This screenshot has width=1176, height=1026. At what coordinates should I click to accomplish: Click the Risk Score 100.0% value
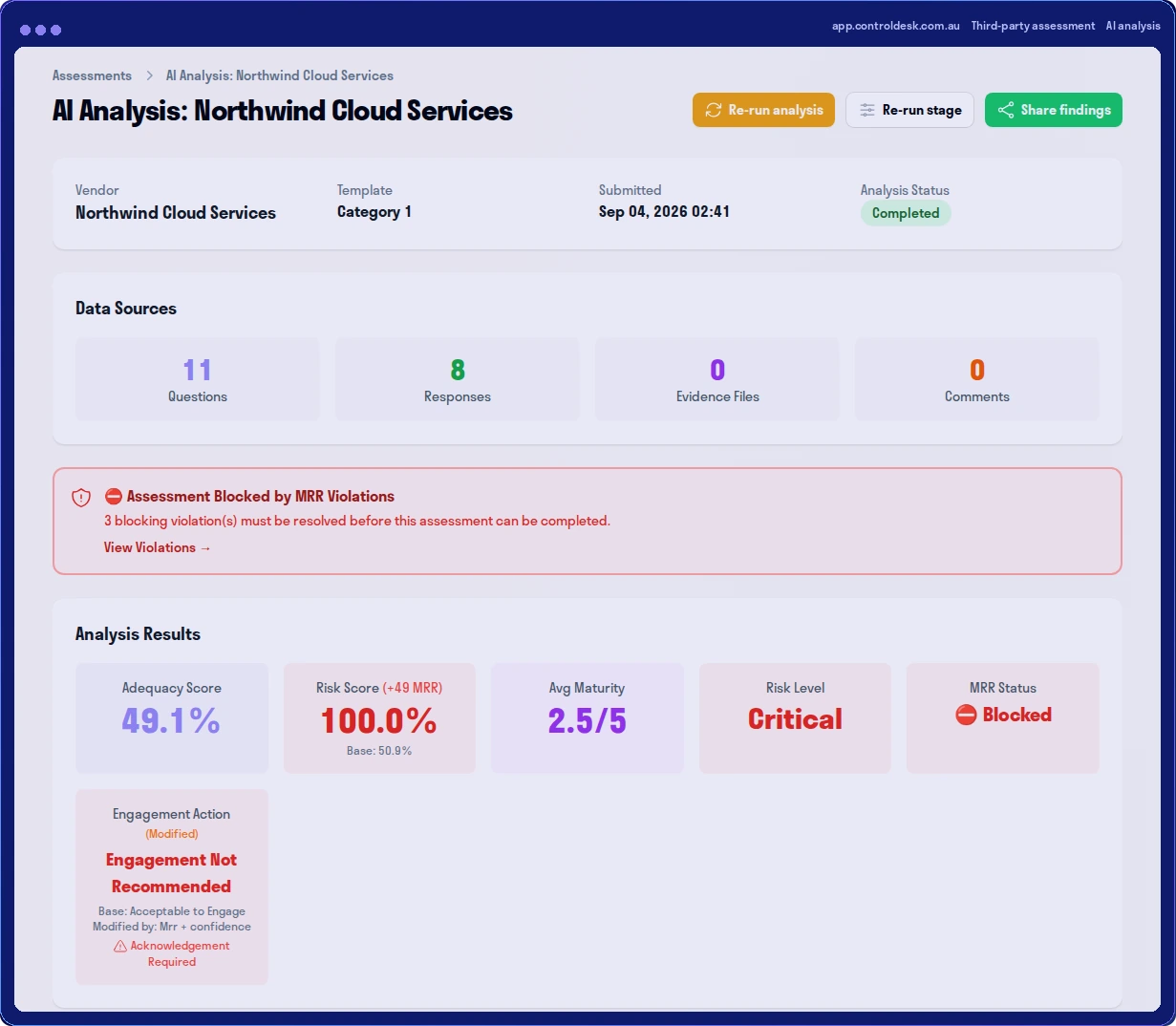379,720
